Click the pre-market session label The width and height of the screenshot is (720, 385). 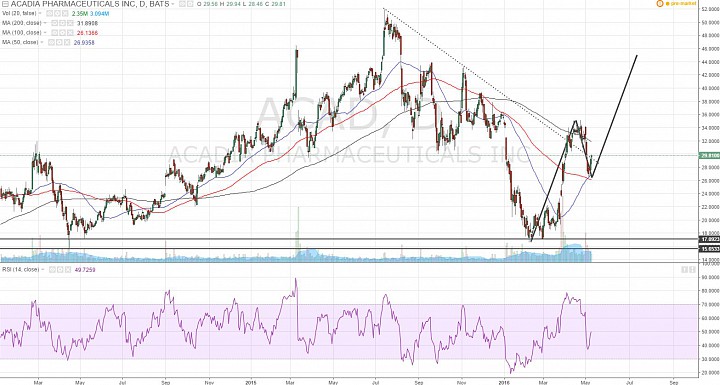tap(683, 4)
